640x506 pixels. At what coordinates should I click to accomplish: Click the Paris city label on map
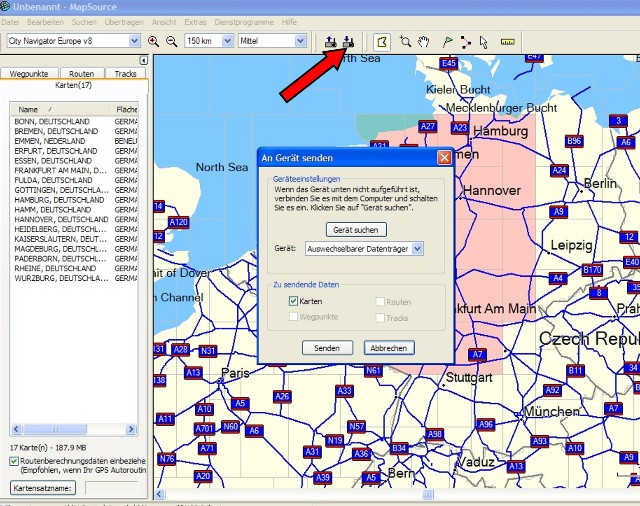click(235, 373)
